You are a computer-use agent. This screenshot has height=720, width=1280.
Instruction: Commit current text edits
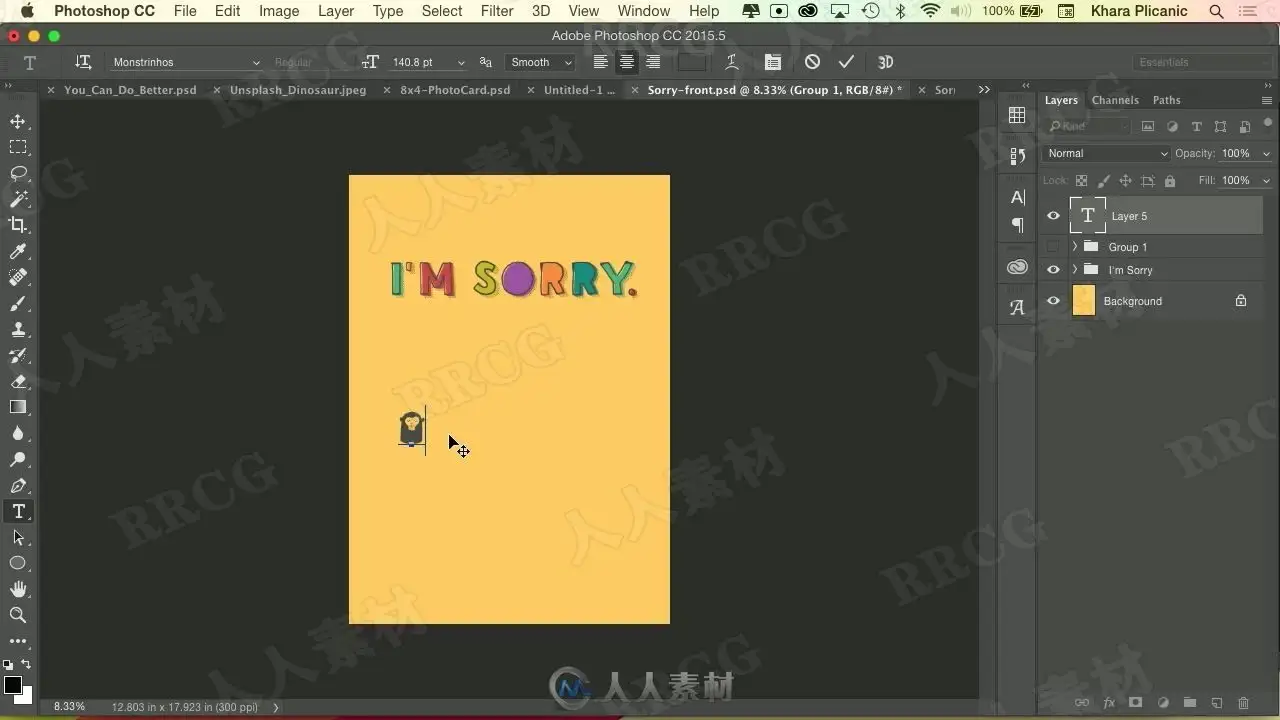(x=846, y=62)
